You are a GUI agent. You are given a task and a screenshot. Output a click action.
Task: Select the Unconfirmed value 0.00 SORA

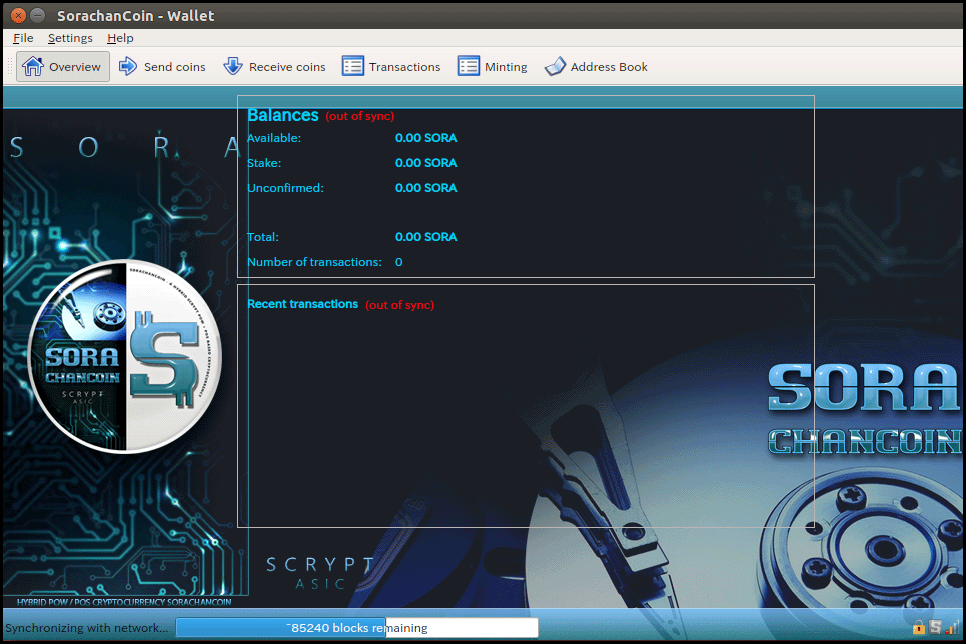point(426,188)
